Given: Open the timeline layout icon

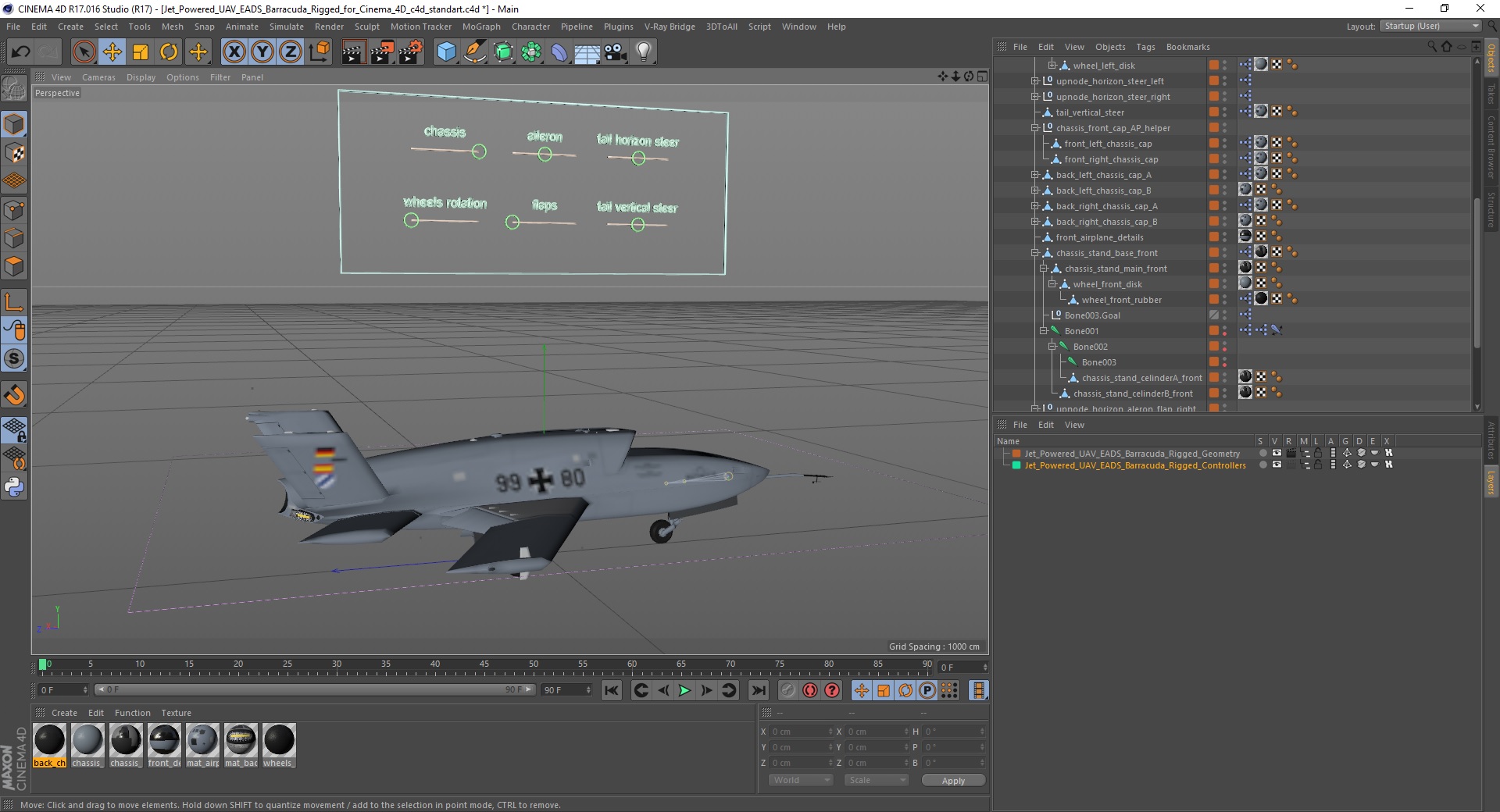Looking at the screenshot, I should click(979, 690).
